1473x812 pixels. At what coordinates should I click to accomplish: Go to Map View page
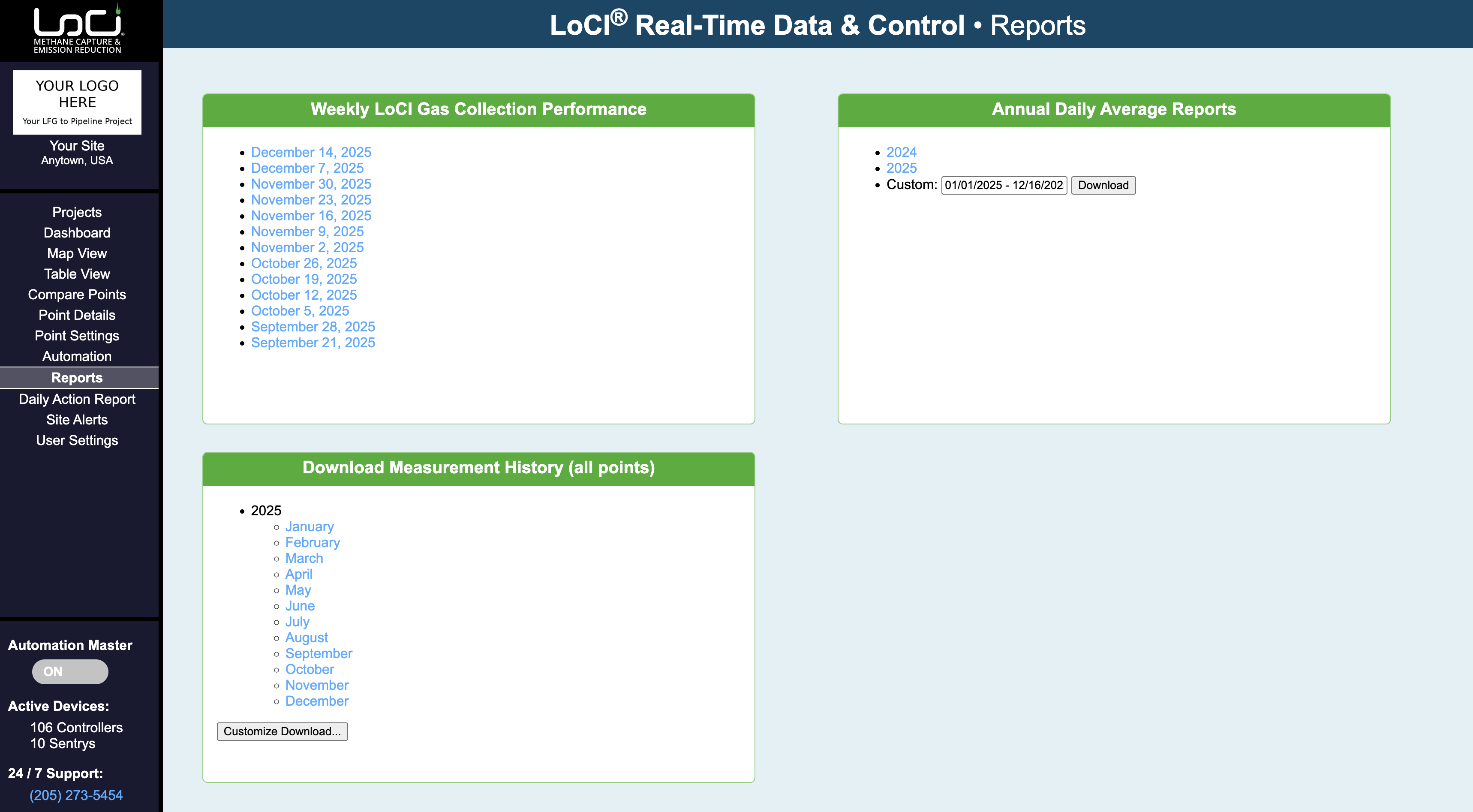(x=77, y=253)
